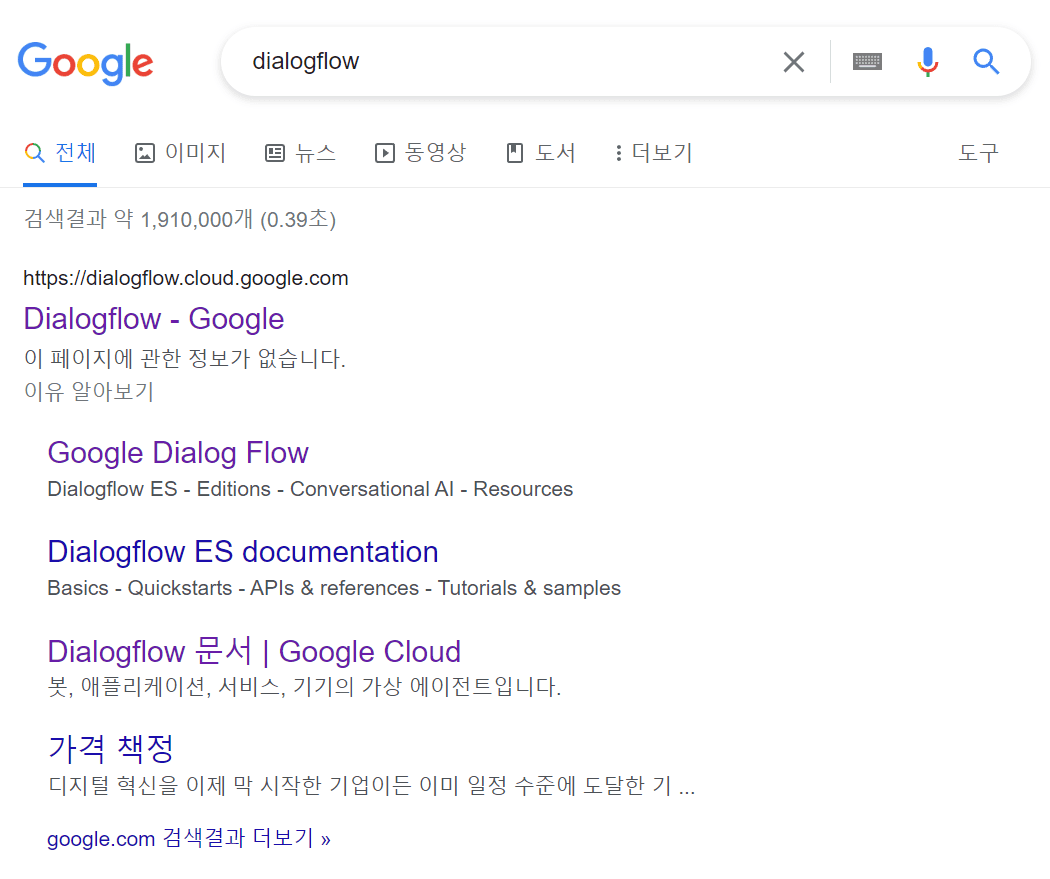Screen dimensions: 1050x879
Task: Click the Dialogflow ES - Editions description text
Action: click(x=310, y=489)
